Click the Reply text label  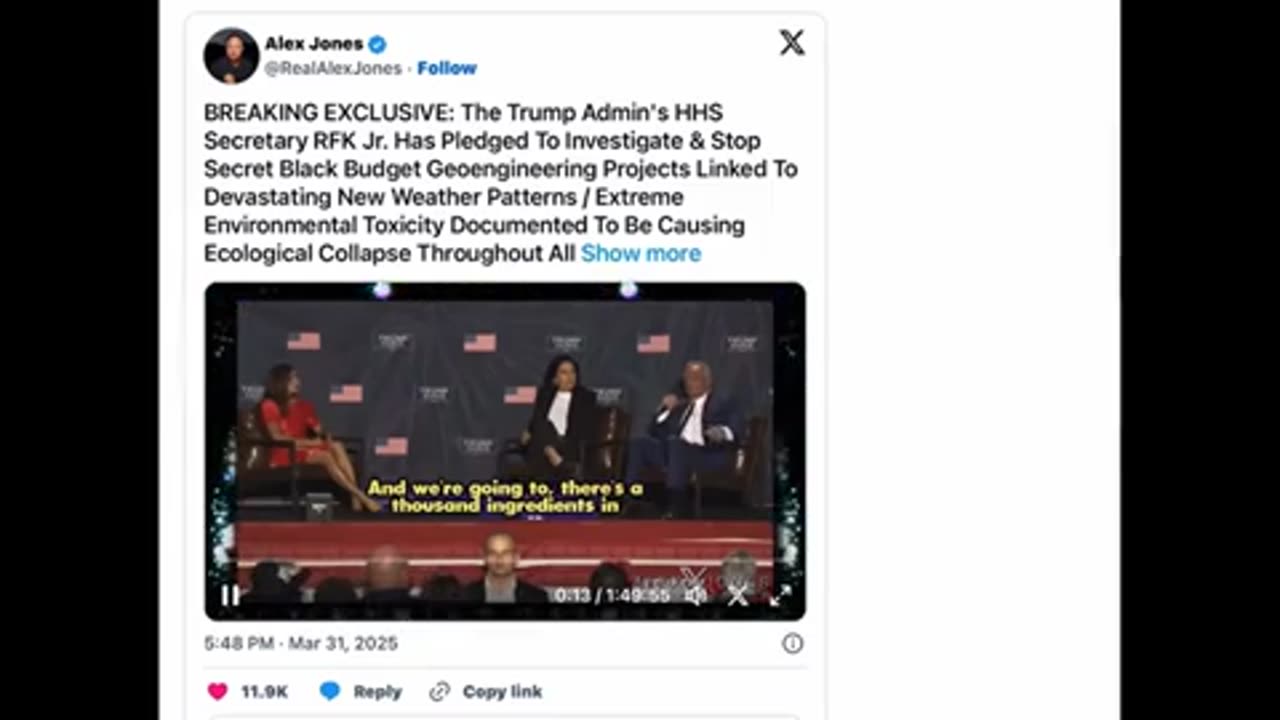pyautogui.click(x=377, y=691)
